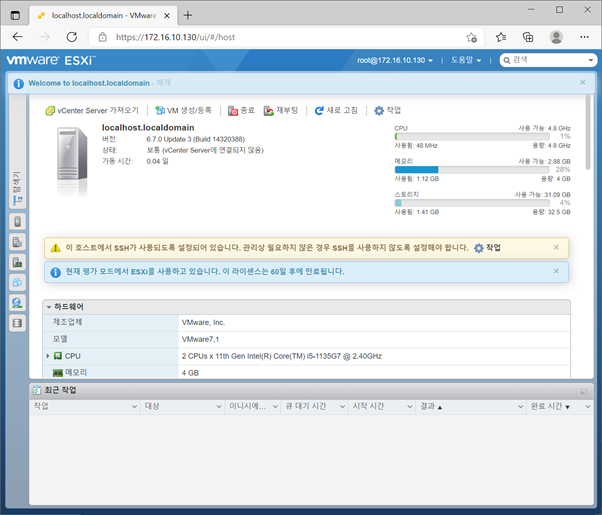Screen dimensions: 602x515
Task: Open the search box dropdown arrow
Action: 590,60
